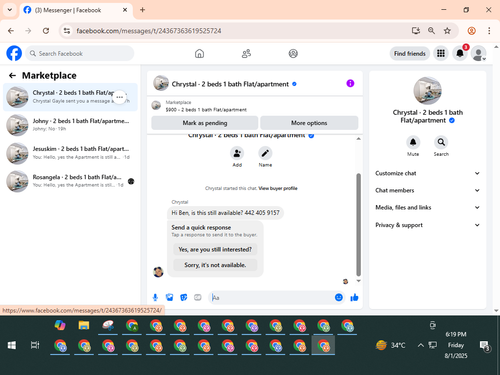The height and width of the screenshot is (375, 500).
Task: Click the chat scrollbar up arrow
Action: click(359, 139)
